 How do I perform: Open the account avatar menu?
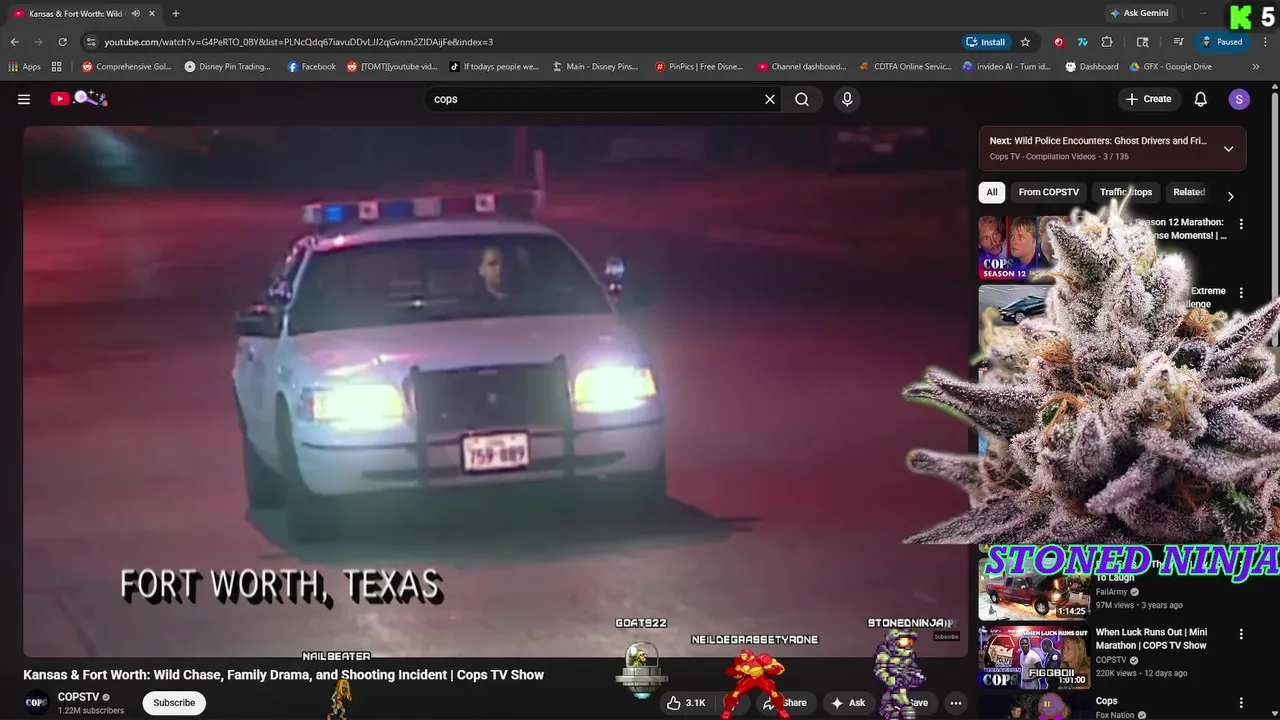pos(1239,99)
